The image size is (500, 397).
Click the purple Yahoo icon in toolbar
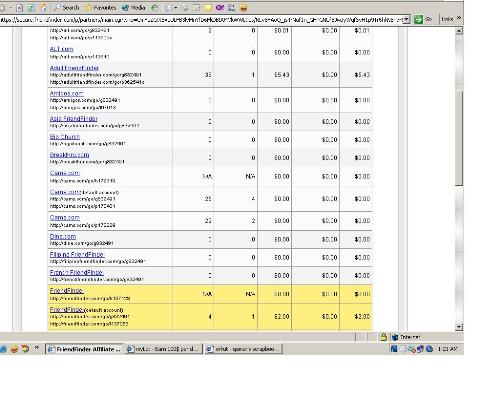point(220,7)
